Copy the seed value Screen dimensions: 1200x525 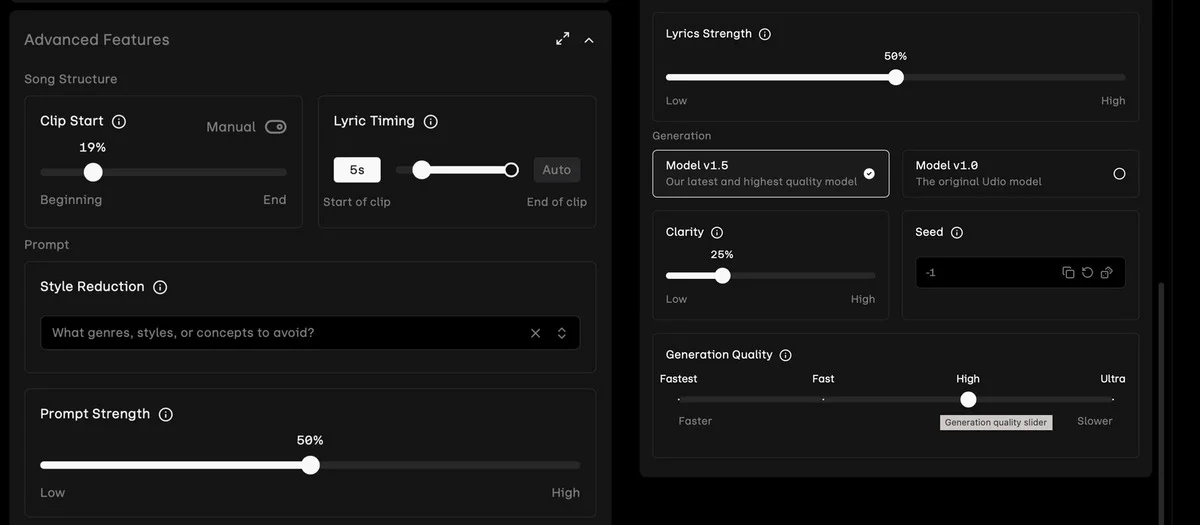(x=1068, y=273)
